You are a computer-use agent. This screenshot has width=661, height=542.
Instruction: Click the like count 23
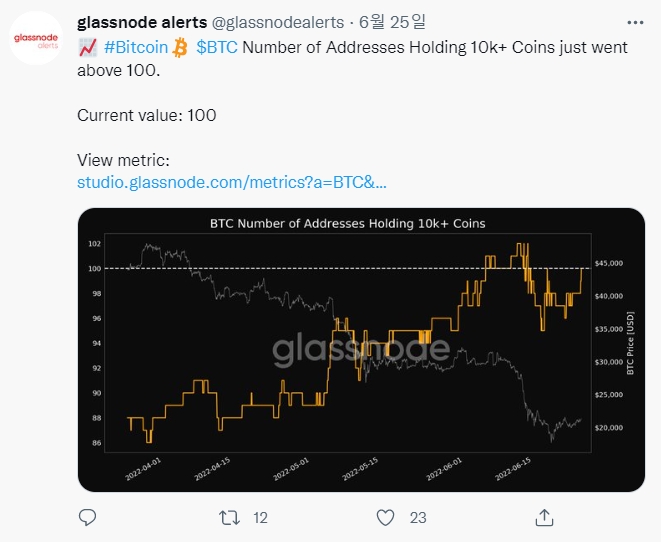418,517
